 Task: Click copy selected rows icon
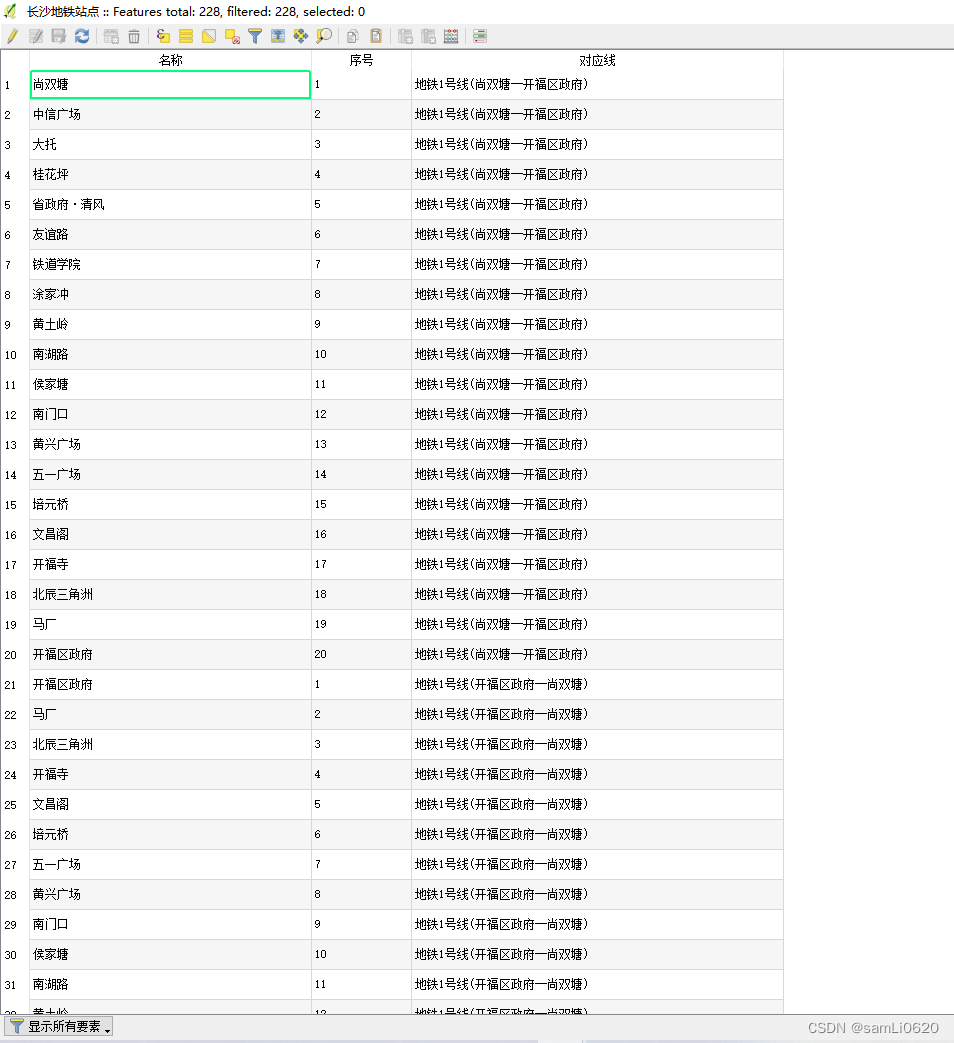pyautogui.click(x=353, y=37)
